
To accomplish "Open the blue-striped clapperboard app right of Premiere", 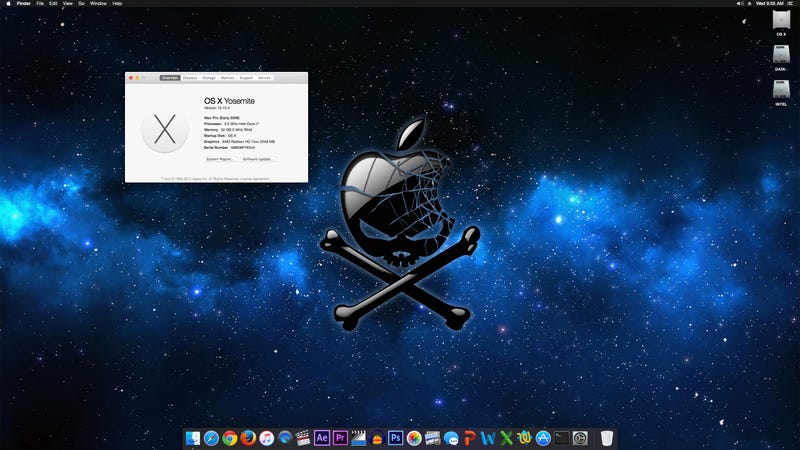I will [359, 438].
